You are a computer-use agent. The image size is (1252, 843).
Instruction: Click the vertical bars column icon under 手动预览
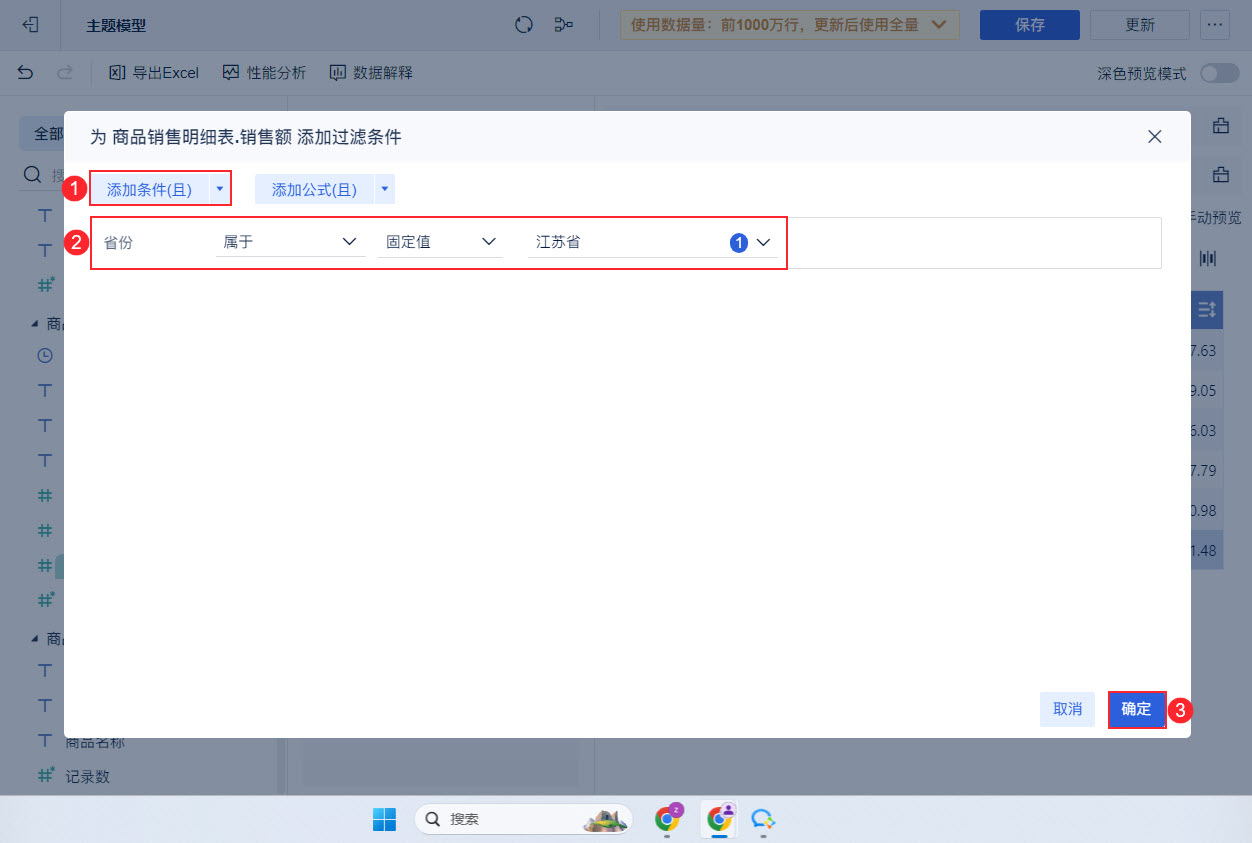(1208, 258)
